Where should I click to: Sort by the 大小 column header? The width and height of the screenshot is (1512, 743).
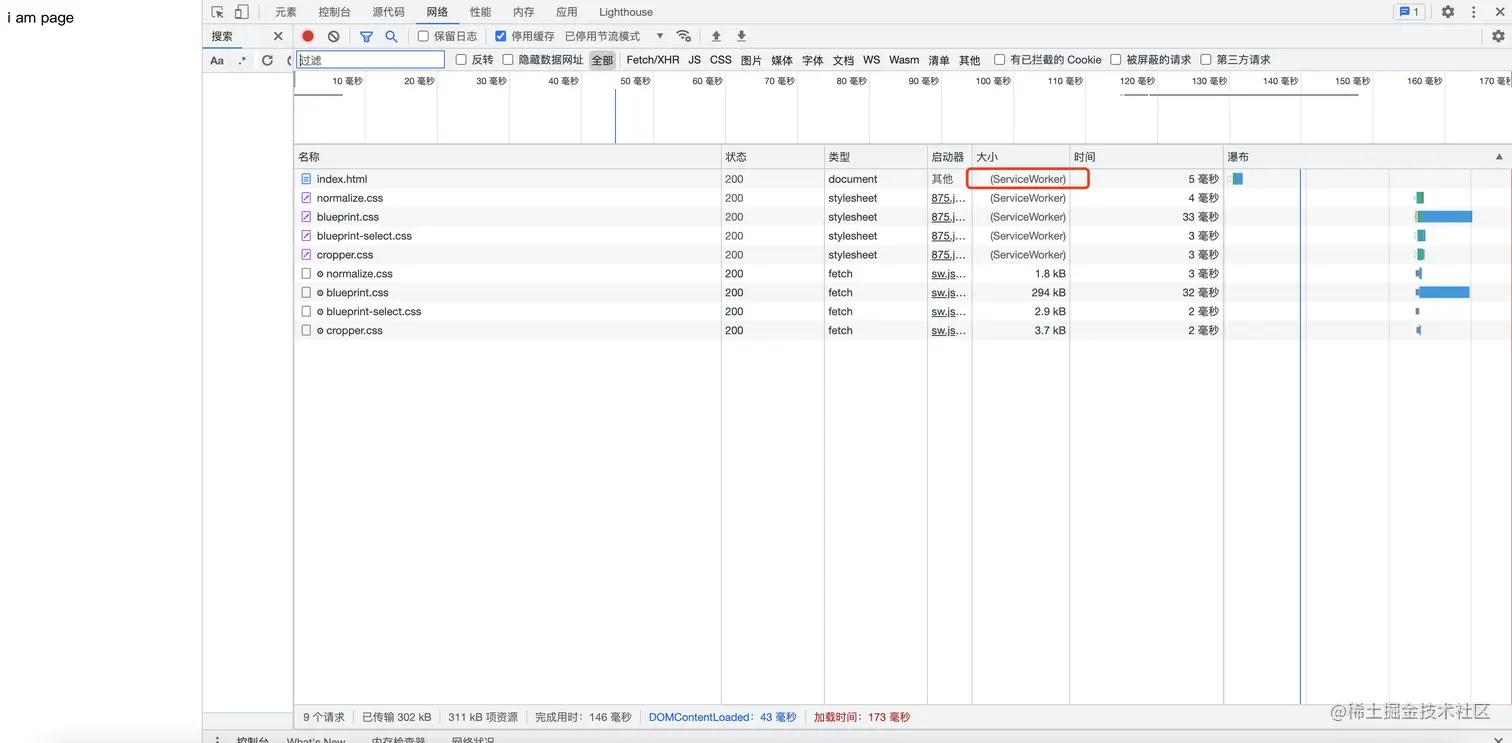pyautogui.click(x=1021, y=157)
